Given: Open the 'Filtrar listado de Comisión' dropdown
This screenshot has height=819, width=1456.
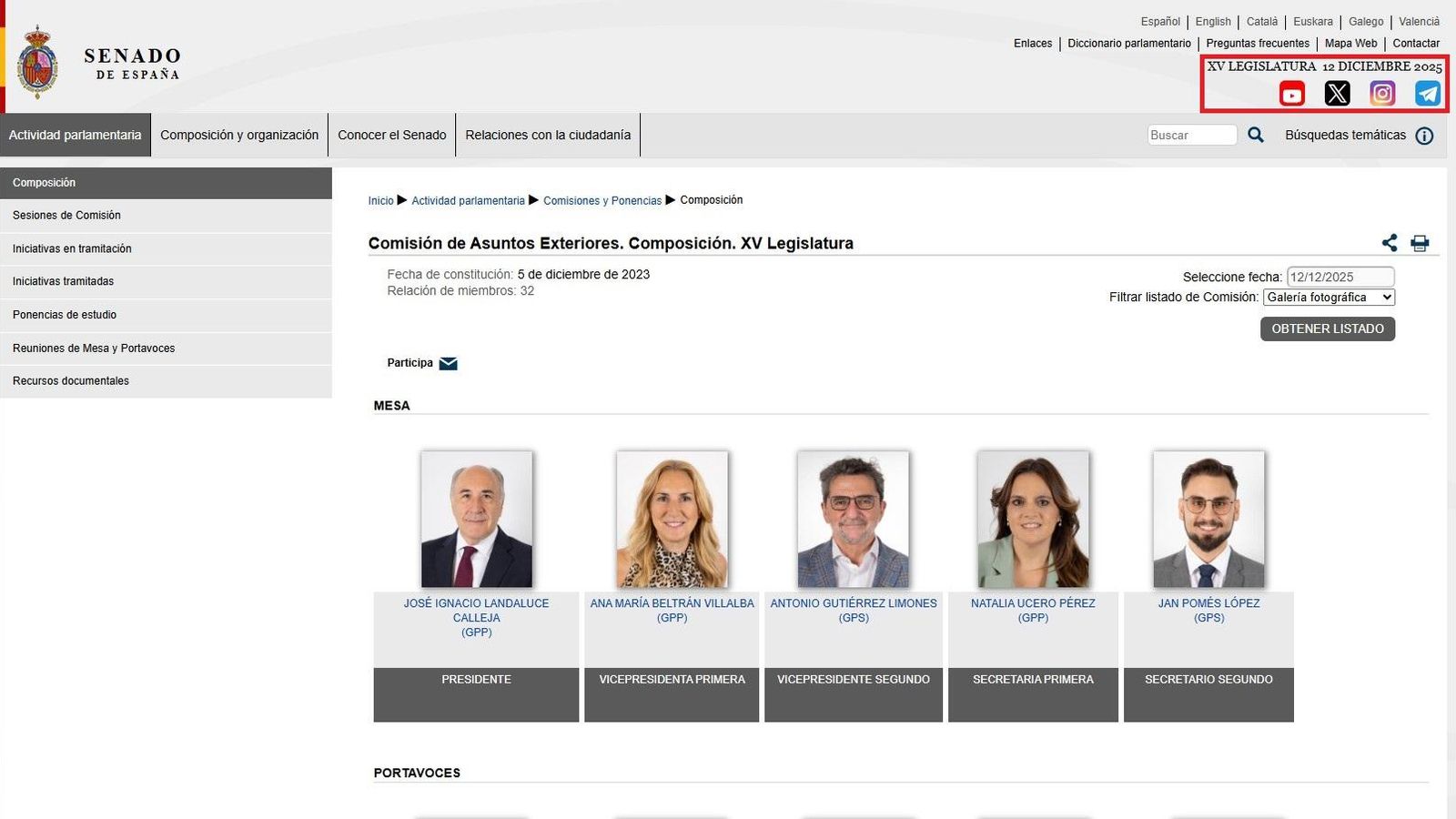Looking at the screenshot, I should pyautogui.click(x=1328, y=297).
